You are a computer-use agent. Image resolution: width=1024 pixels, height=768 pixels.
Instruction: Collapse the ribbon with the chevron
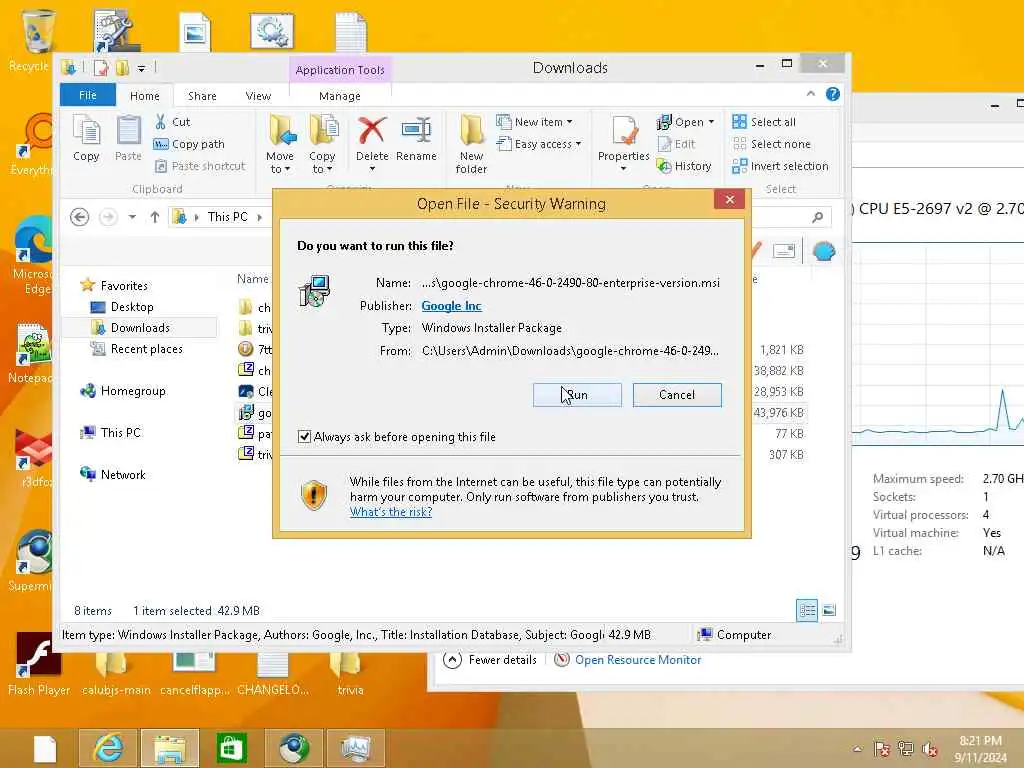810,94
